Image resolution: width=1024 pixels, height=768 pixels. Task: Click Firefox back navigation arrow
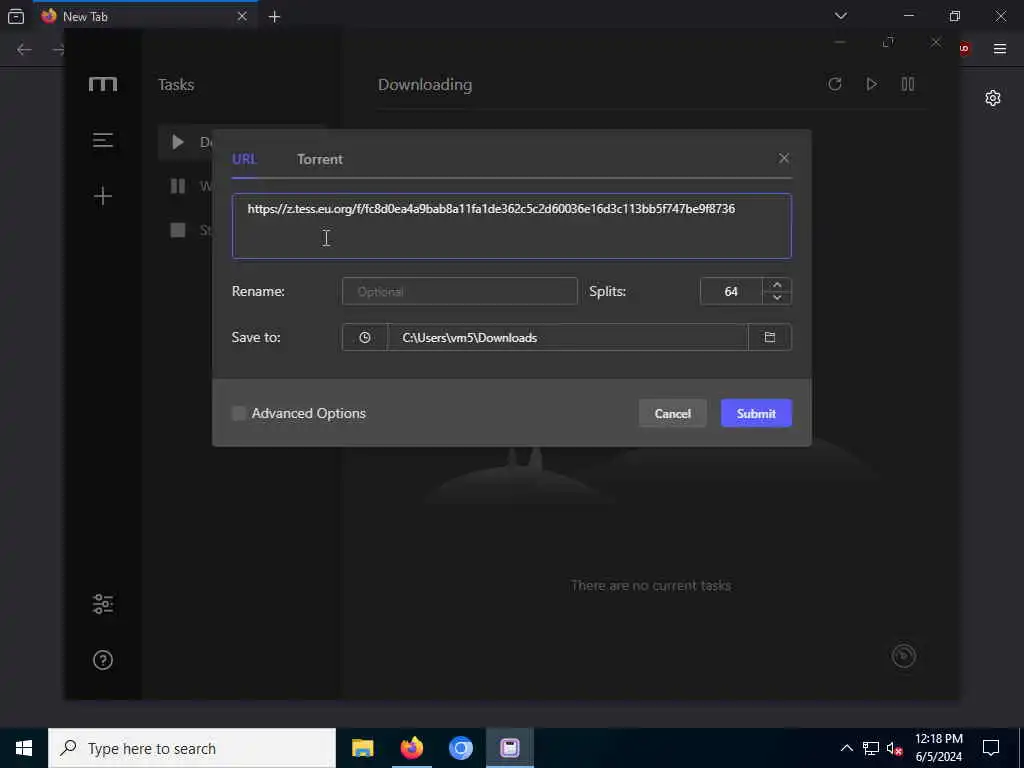[x=24, y=49]
